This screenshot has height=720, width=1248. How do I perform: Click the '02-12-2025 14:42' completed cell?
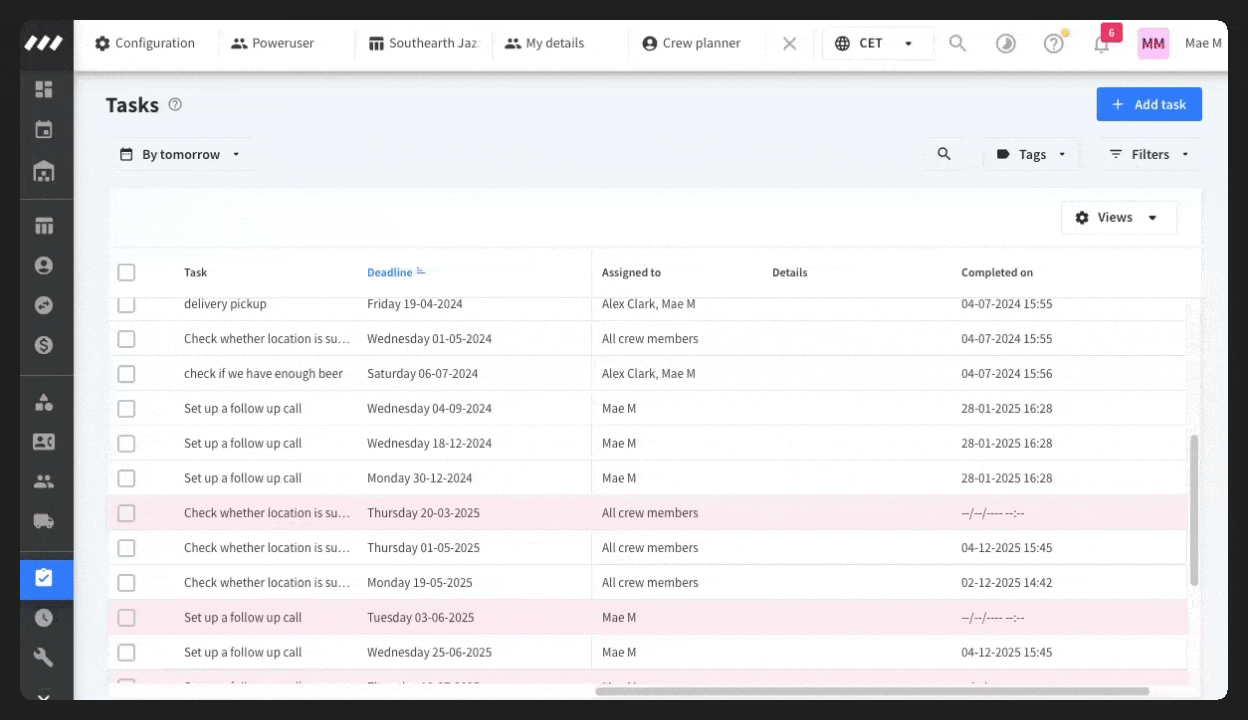(1007, 582)
